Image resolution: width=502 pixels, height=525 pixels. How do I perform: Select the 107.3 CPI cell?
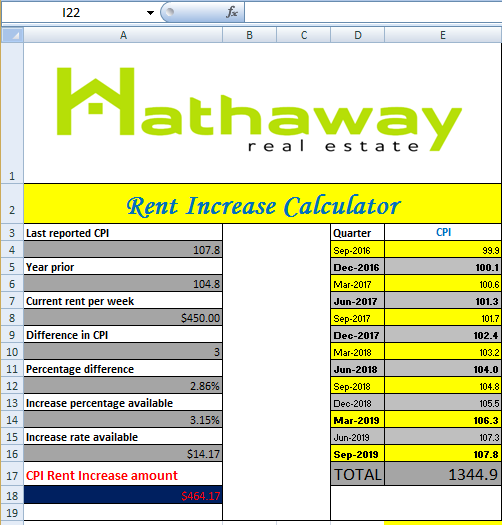(x=443, y=437)
